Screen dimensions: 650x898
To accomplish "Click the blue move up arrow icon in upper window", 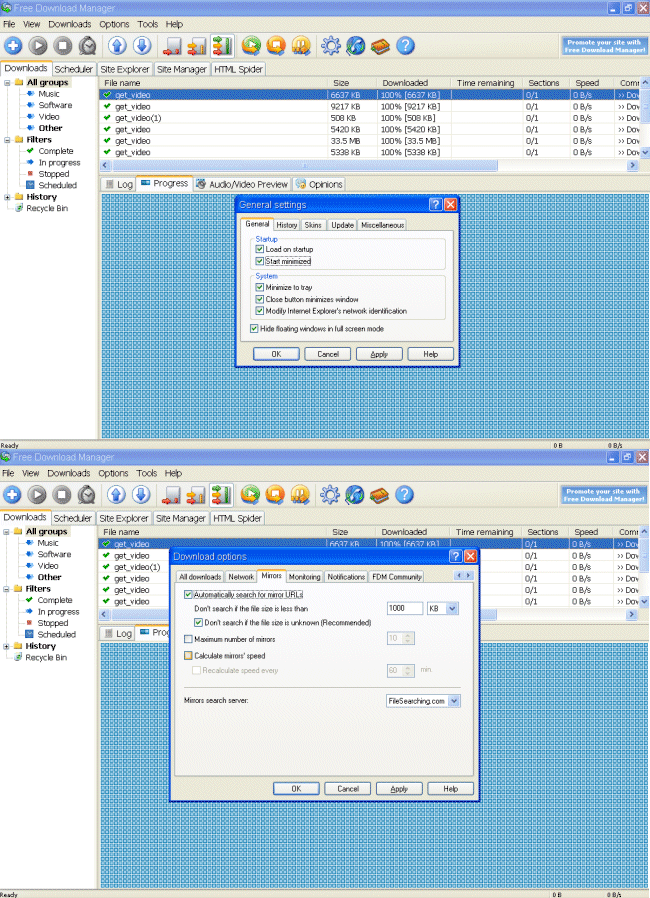I will tap(117, 46).
